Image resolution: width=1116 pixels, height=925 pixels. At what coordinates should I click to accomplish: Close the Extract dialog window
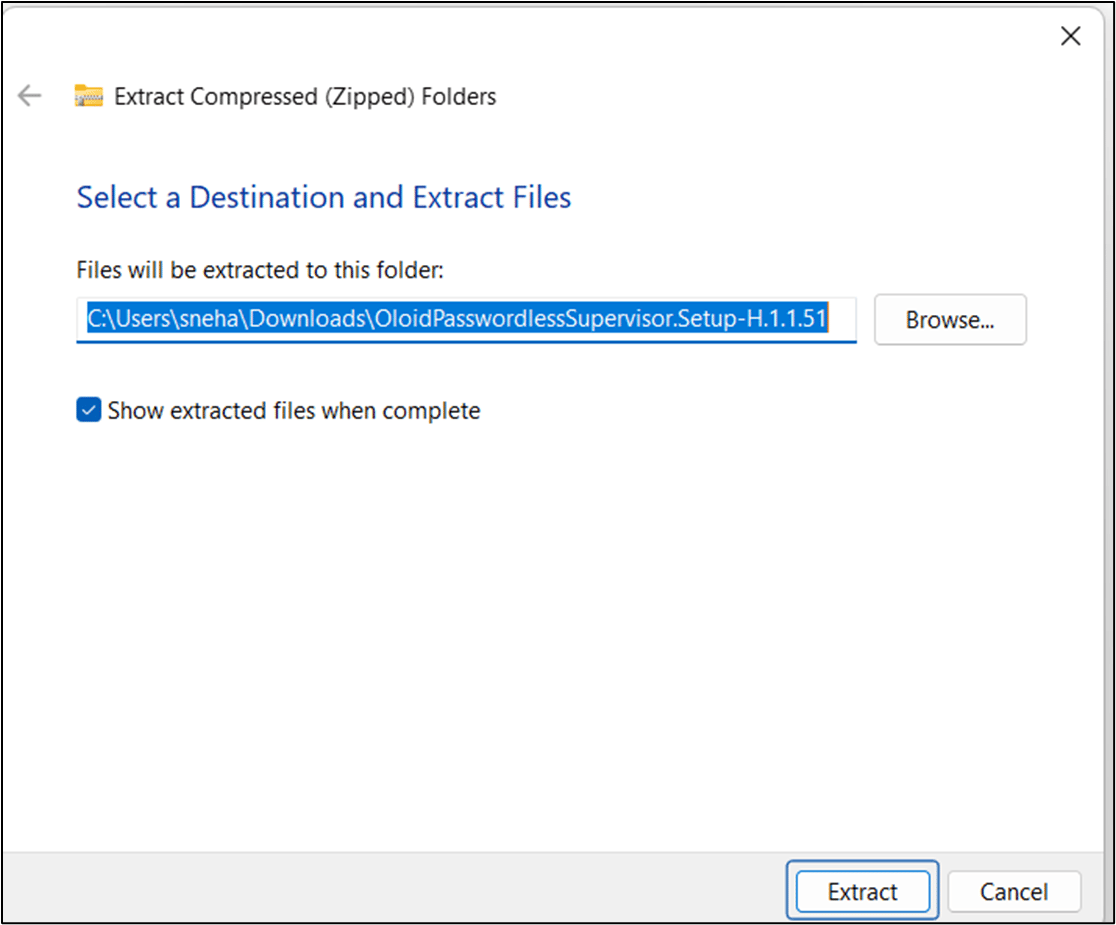[x=1070, y=36]
